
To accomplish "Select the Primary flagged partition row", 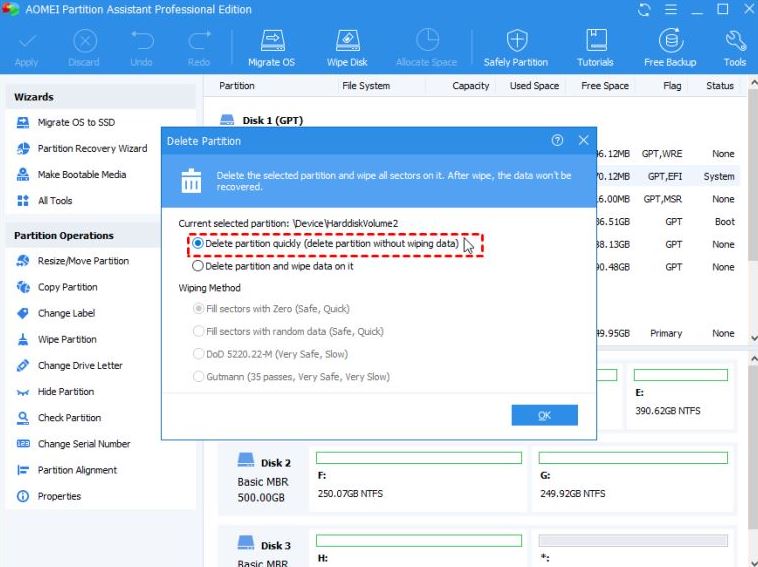I will point(668,334).
